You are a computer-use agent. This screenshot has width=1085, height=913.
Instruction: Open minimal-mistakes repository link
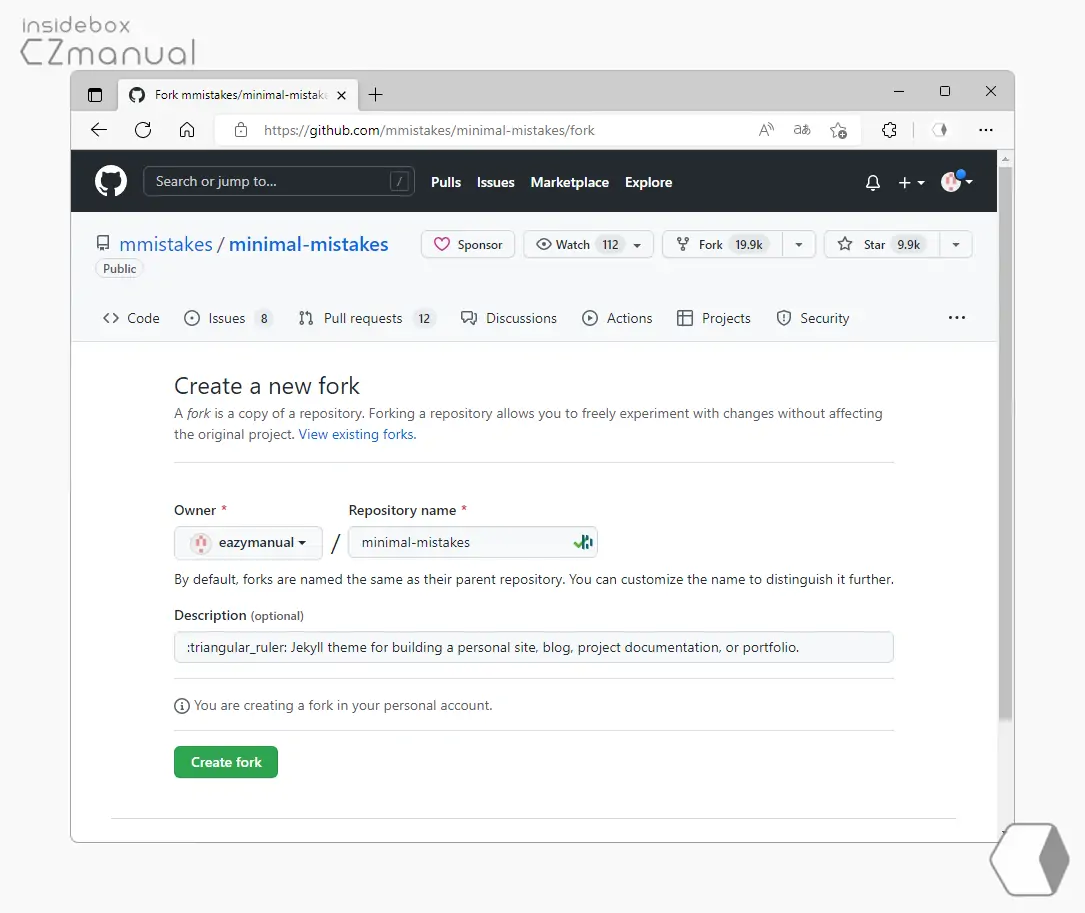[309, 244]
